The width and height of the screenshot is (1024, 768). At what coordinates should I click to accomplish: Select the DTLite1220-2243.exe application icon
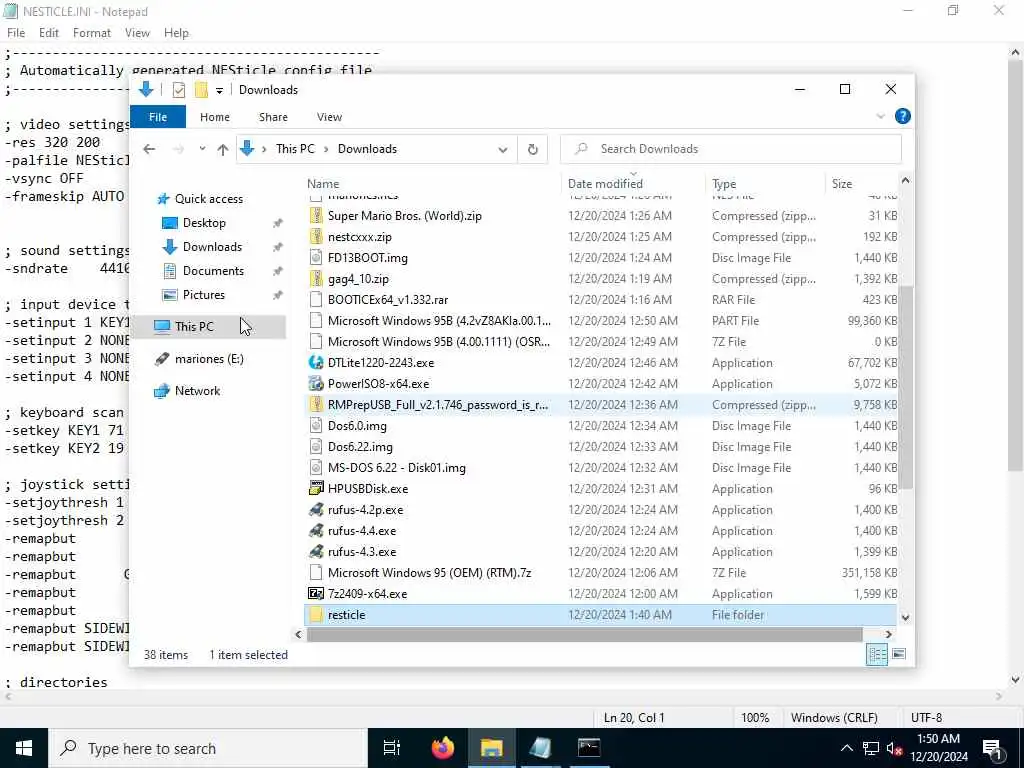coord(316,362)
